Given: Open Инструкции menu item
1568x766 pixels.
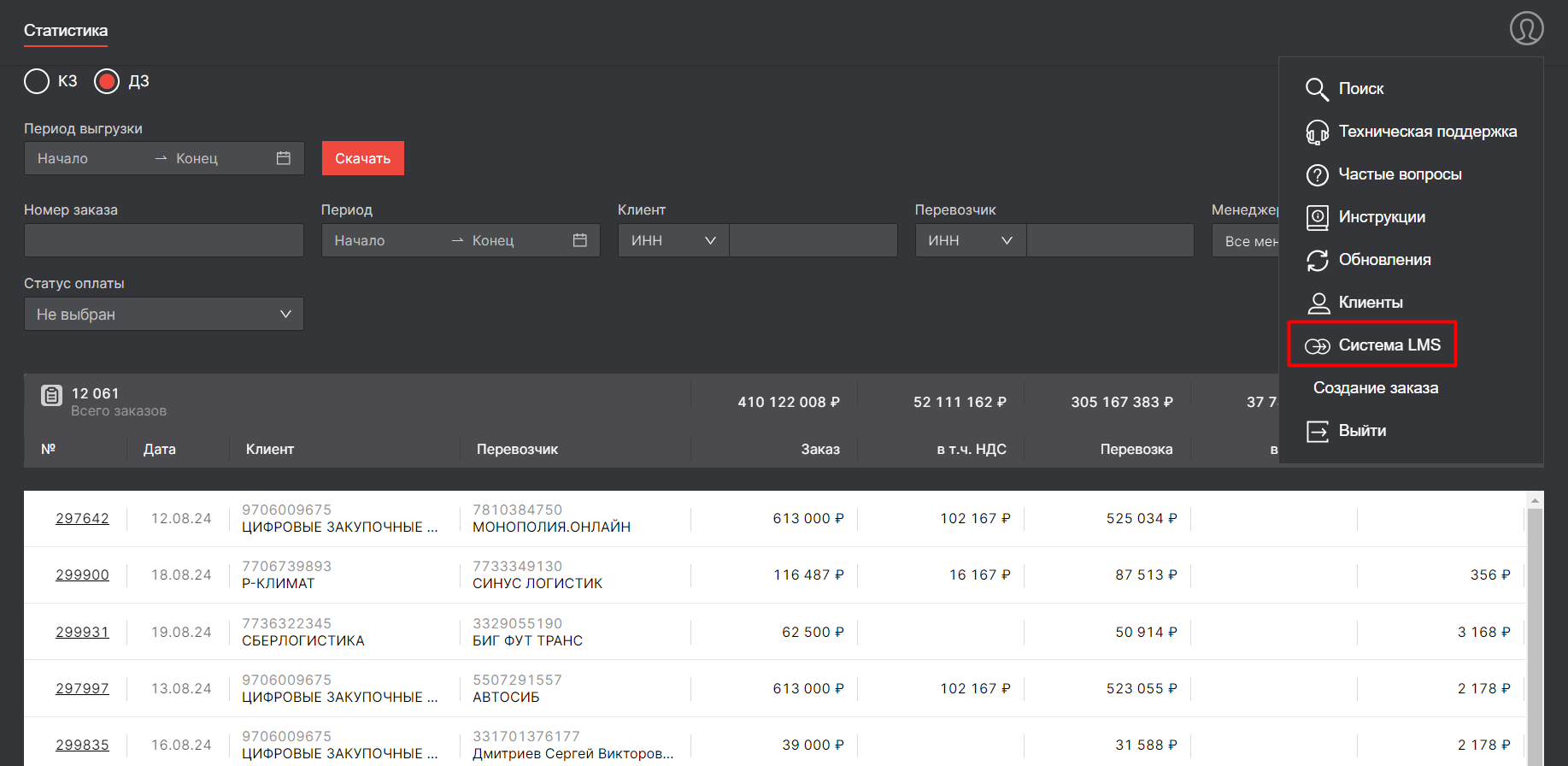Looking at the screenshot, I should pos(1382,217).
